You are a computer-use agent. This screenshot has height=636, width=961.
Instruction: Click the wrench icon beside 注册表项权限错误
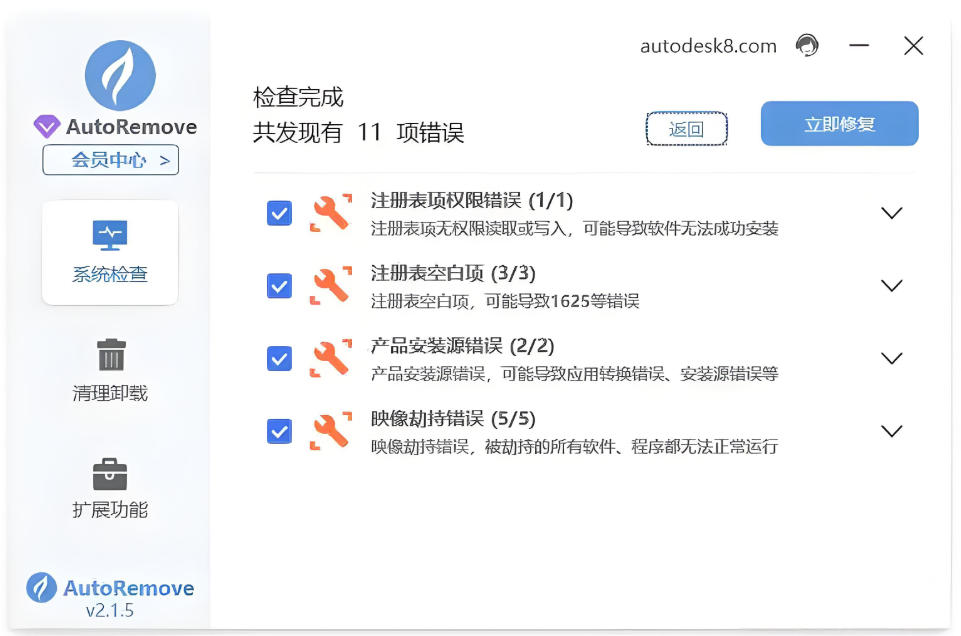pos(330,213)
